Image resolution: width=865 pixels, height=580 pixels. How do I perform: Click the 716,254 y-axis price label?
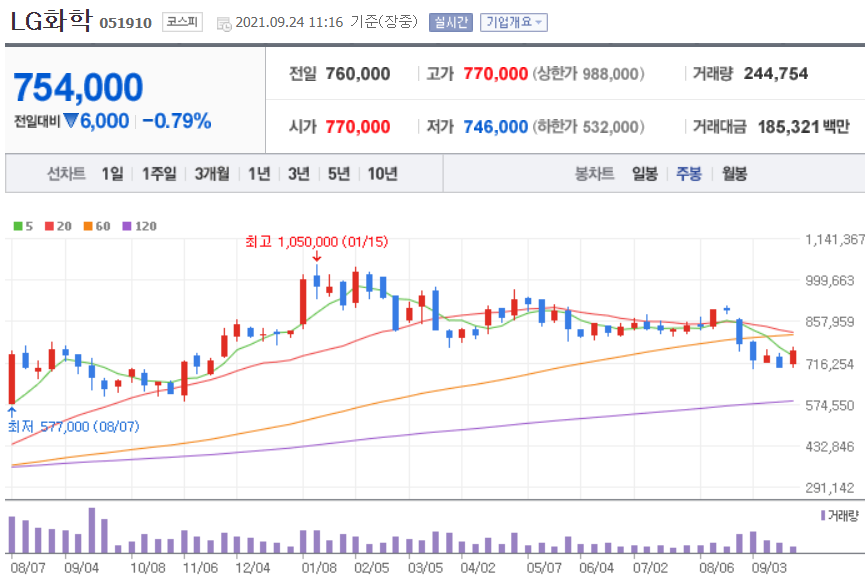pyautogui.click(x=829, y=364)
